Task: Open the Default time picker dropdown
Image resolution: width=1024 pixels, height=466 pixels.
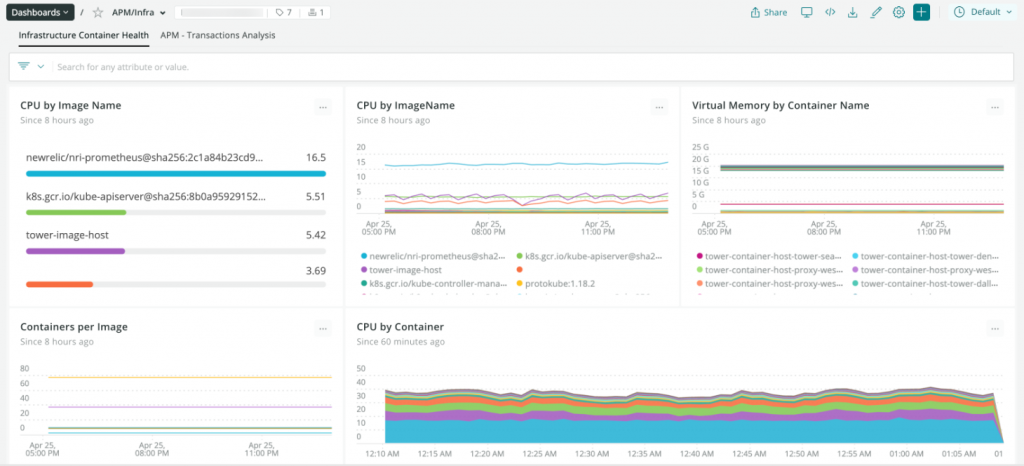Action: tap(983, 13)
